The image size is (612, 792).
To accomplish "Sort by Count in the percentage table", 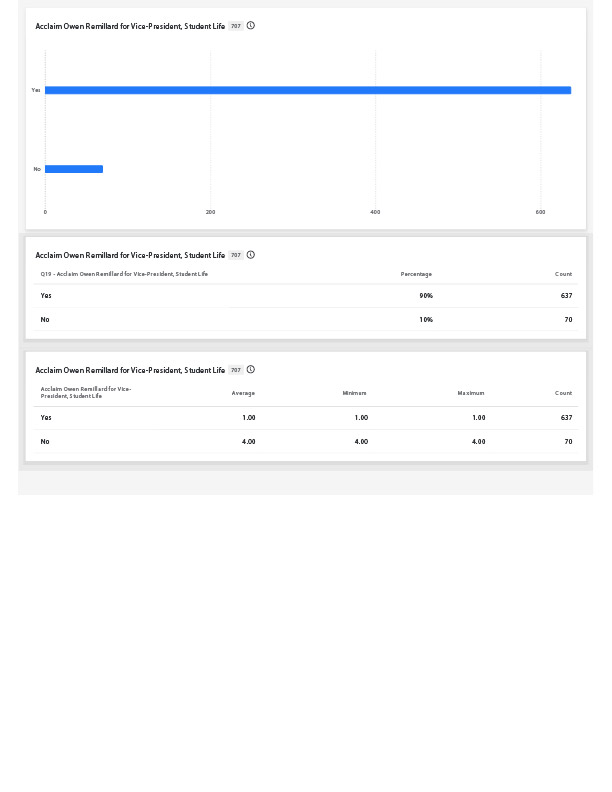I will [x=563, y=274].
